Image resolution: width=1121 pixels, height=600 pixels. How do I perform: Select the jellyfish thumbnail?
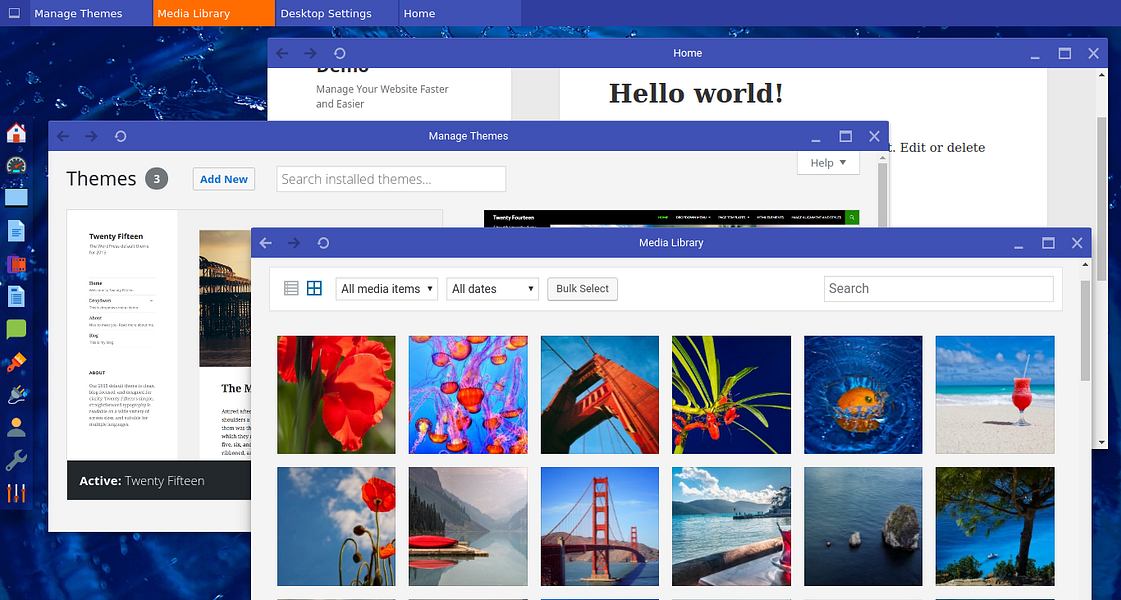pos(468,395)
